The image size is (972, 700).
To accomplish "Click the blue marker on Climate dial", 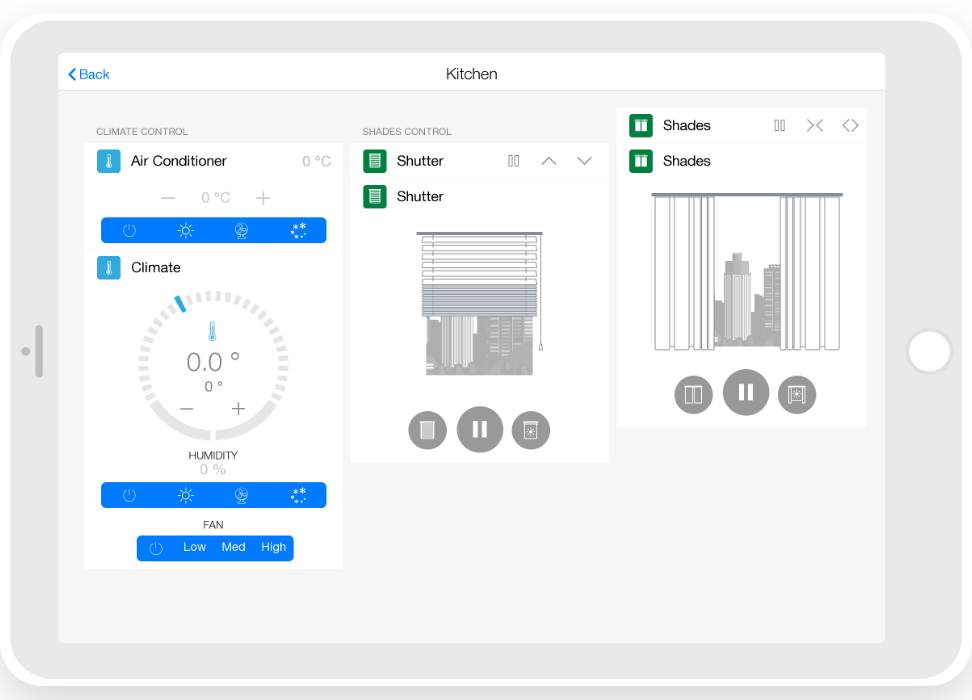I will click(x=180, y=303).
